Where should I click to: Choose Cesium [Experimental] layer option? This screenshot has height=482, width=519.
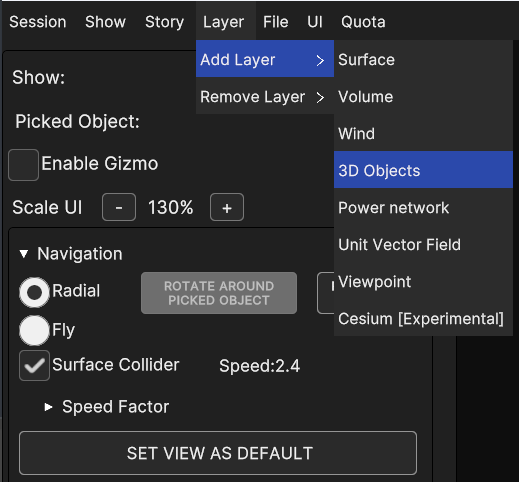(x=423, y=318)
